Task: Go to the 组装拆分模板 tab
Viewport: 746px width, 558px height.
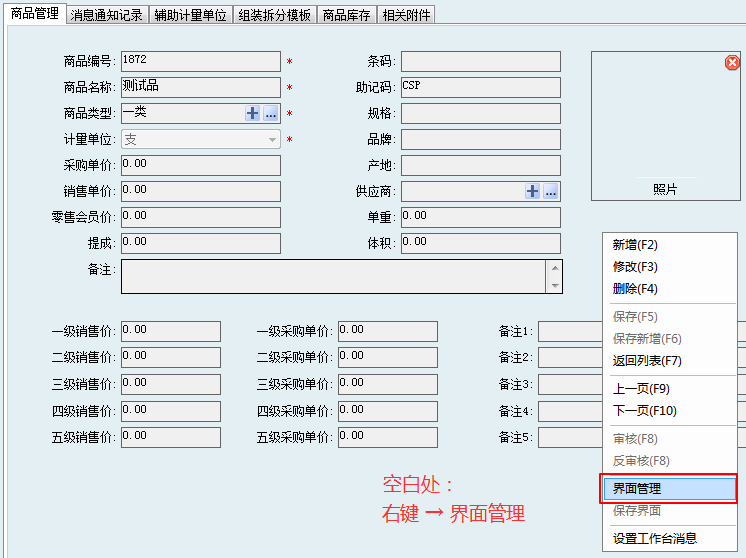Action: click(x=274, y=15)
